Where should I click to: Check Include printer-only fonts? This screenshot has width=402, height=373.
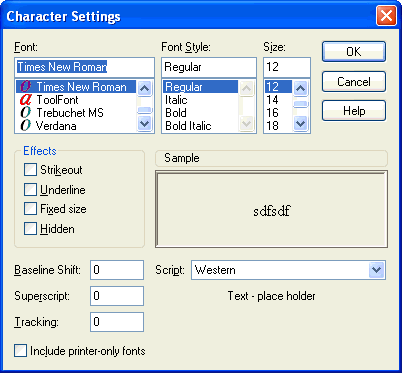click(21, 351)
